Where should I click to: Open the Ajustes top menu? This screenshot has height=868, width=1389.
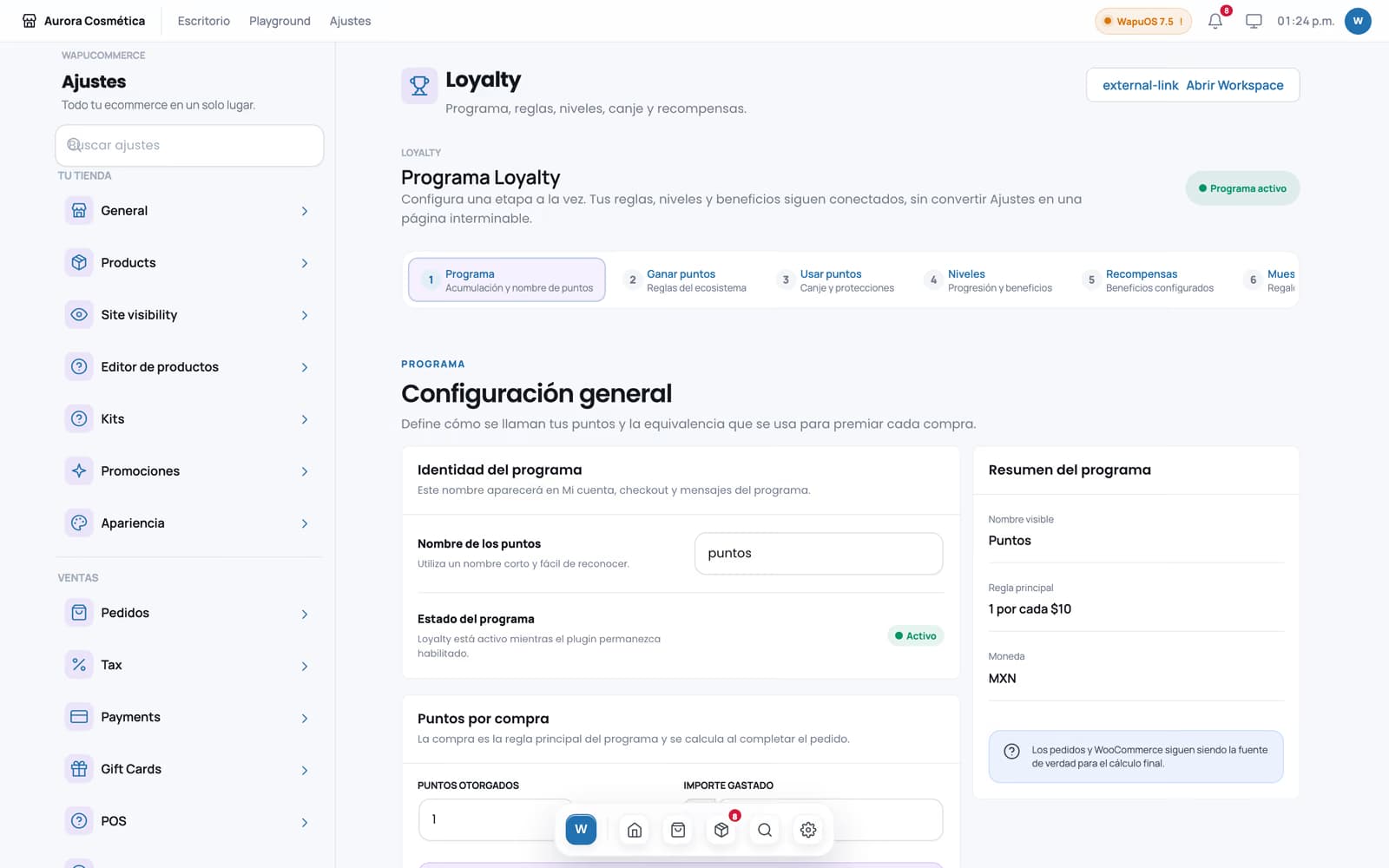(x=350, y=21)
